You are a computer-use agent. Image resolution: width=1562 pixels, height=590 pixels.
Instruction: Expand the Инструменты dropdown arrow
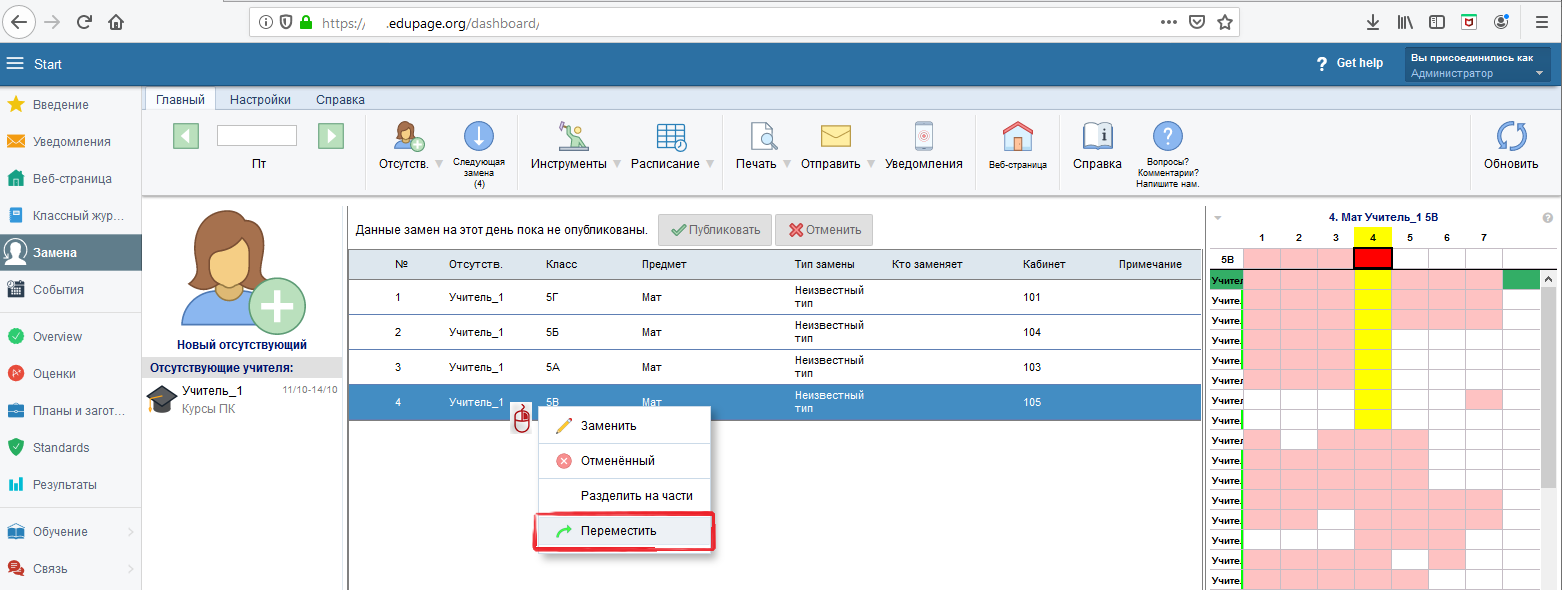tap(617, 165)
